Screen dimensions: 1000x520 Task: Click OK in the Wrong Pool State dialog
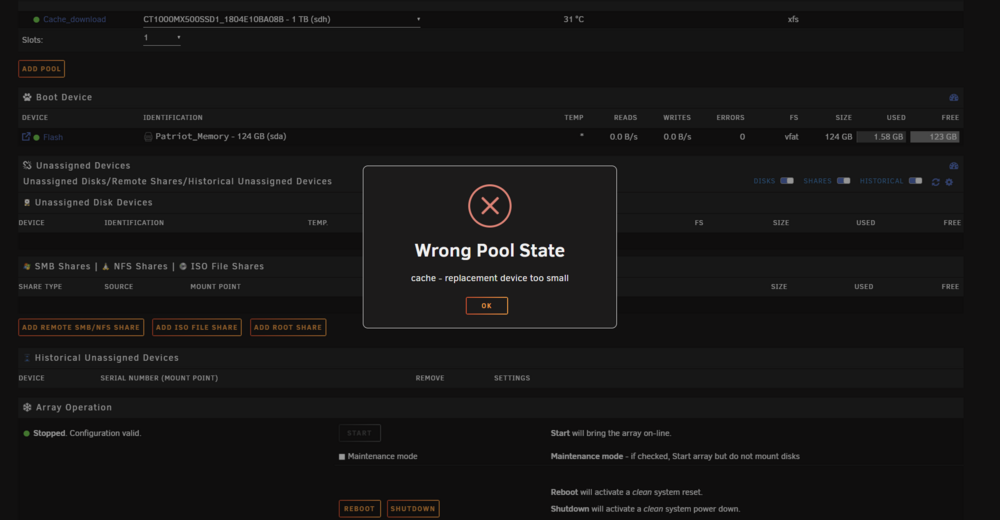(x=487, y=306)
